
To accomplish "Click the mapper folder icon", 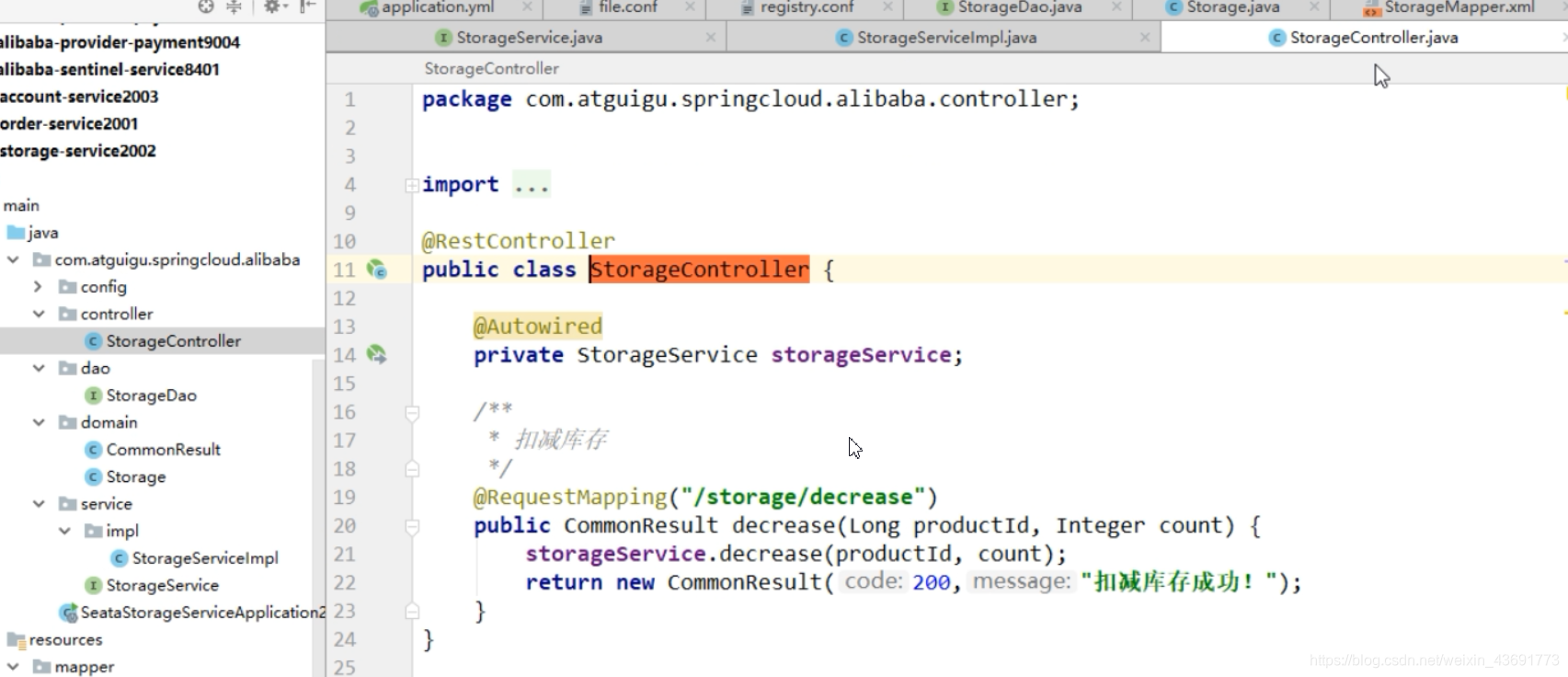I will coord(41,667).
